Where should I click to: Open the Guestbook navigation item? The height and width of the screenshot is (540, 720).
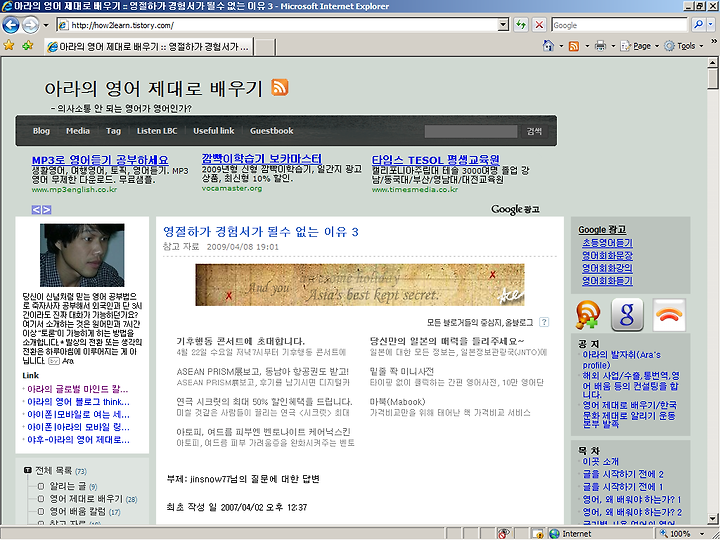coord(271,131)
